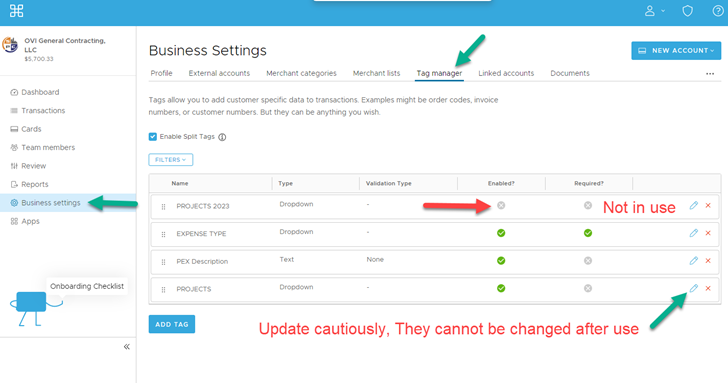
Task: Toggle Enable Split Tags checkbox
Action: pos(153,136)
